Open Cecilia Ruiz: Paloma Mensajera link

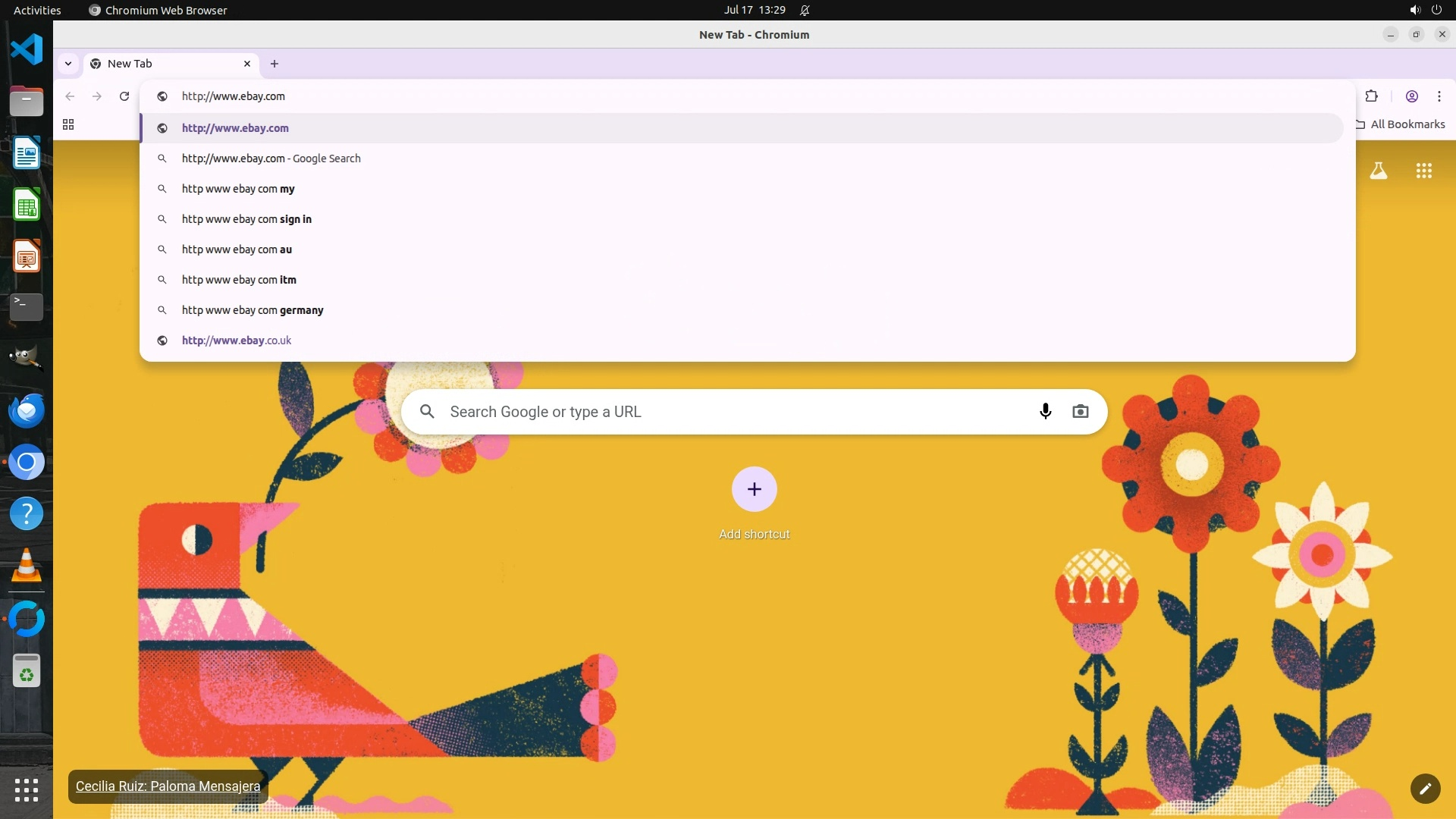[168, 786]
